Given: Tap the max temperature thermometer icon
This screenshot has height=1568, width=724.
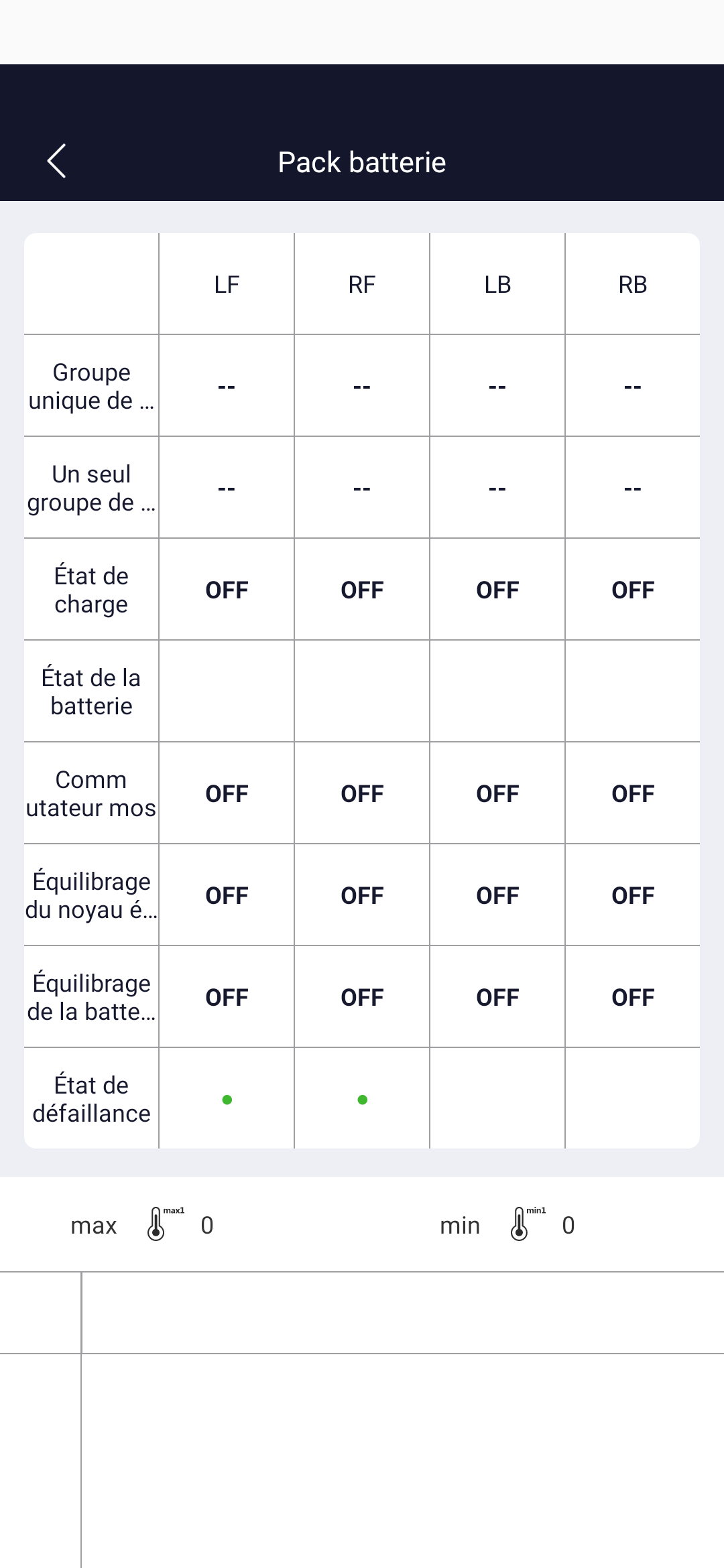Looking at the screenshot, I should (157, 1224).
